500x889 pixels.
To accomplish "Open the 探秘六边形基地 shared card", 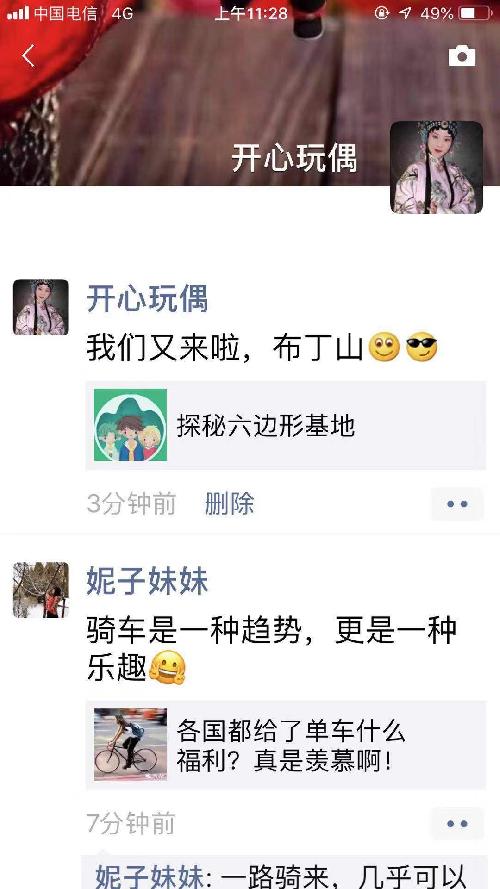I will pos(286,425).
